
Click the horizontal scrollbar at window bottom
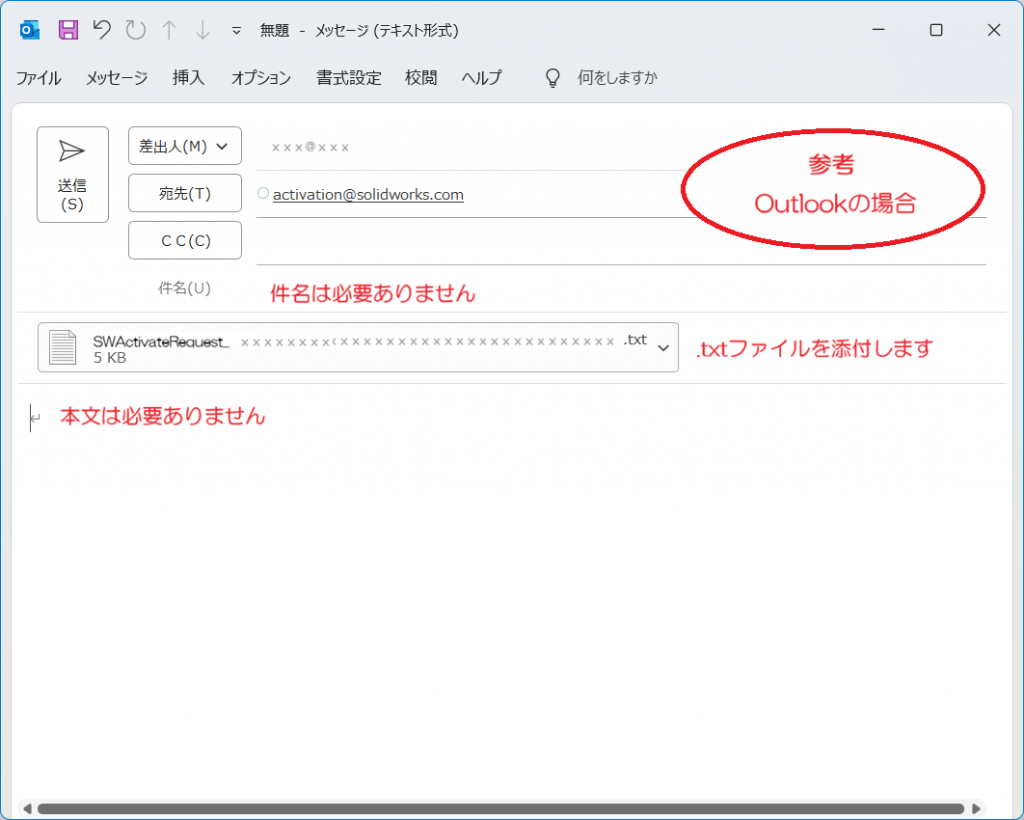(x=501, y=809)
